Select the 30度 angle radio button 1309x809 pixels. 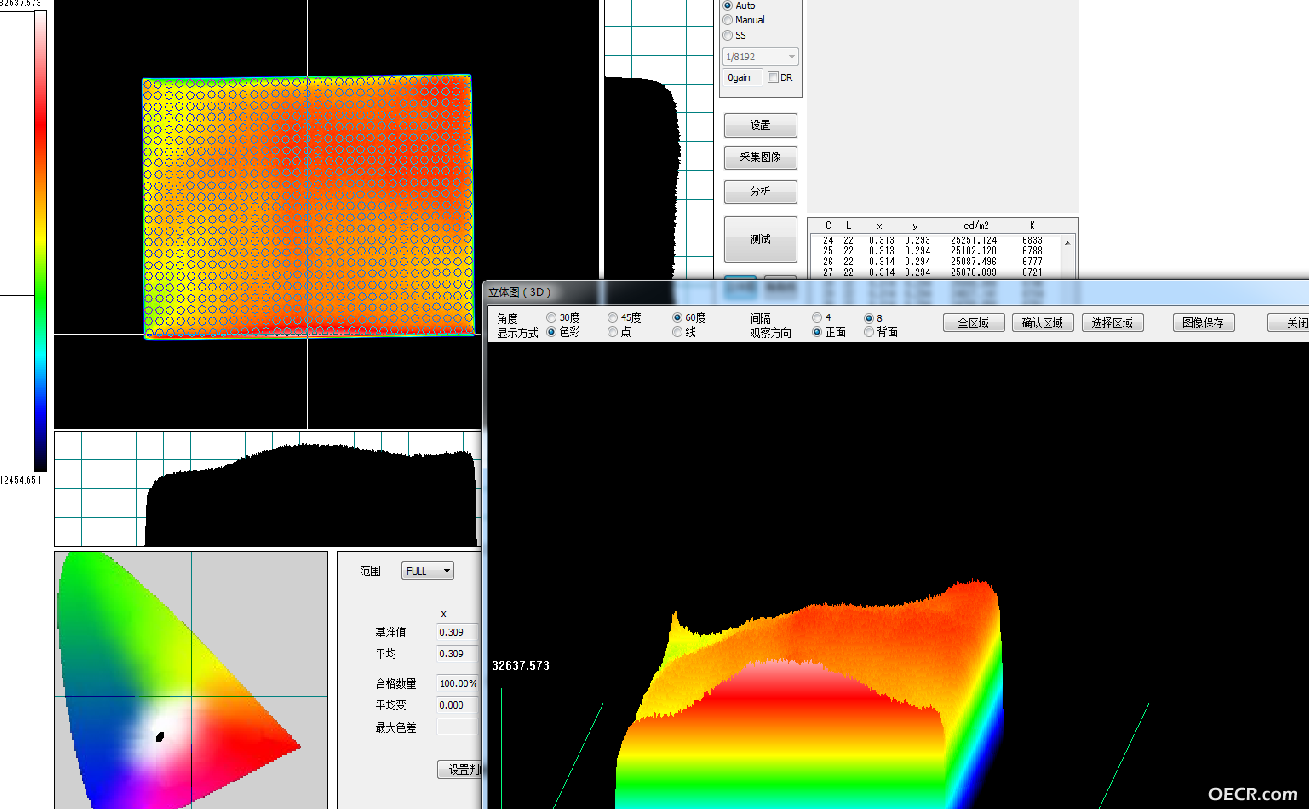pos(551,318)
